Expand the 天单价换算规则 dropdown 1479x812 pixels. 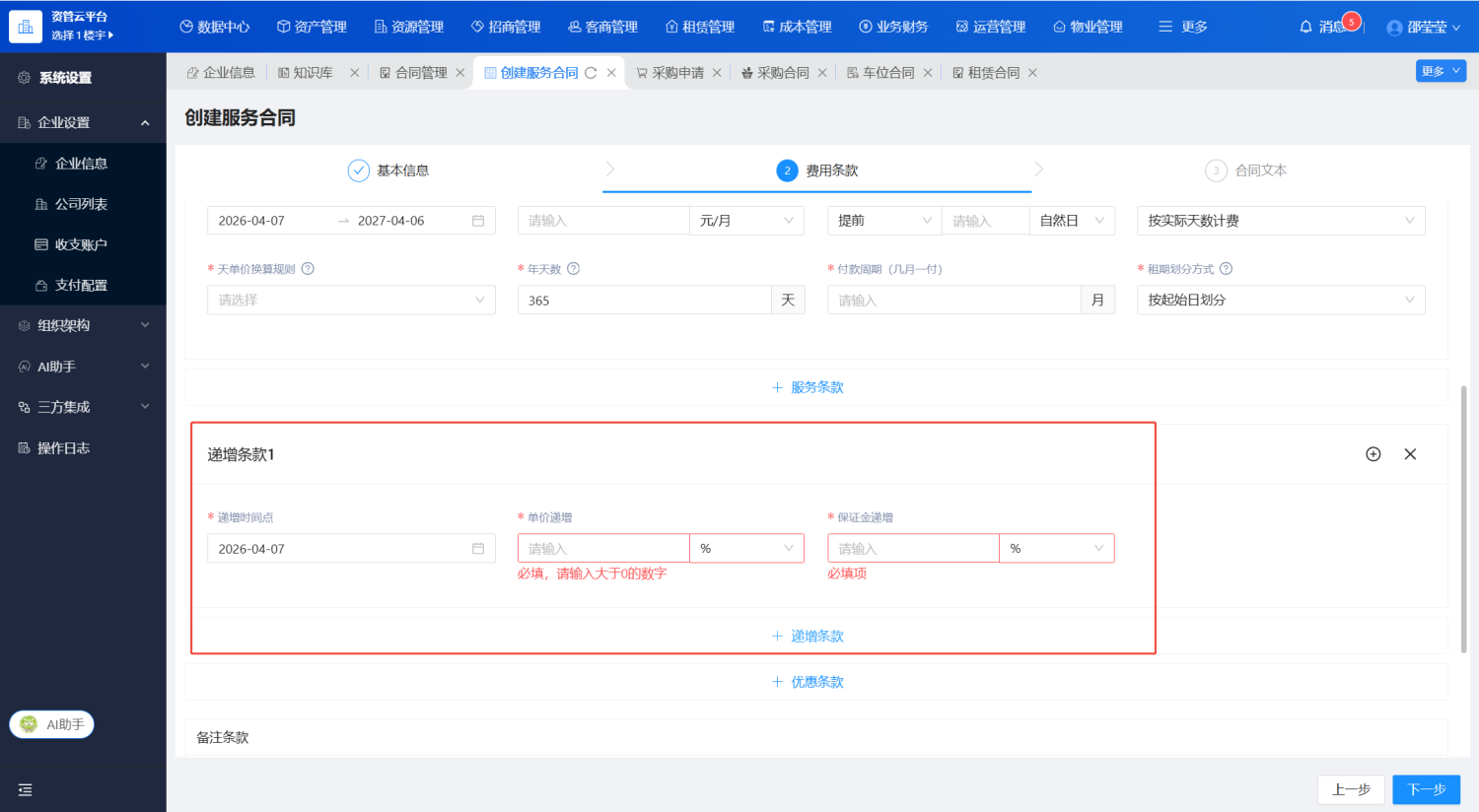point(351,300)
